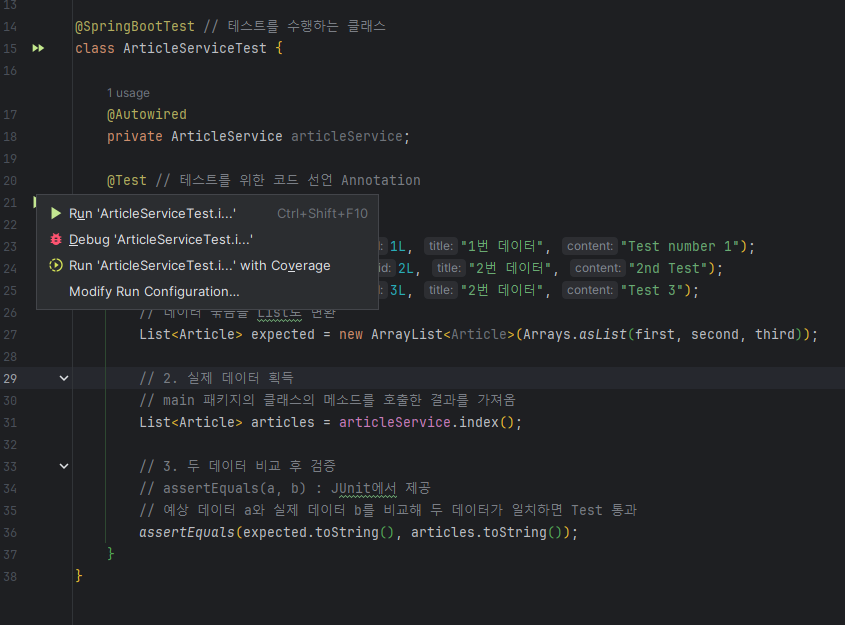
Task: Click articleService.index() call
Action: pos(426,422)
